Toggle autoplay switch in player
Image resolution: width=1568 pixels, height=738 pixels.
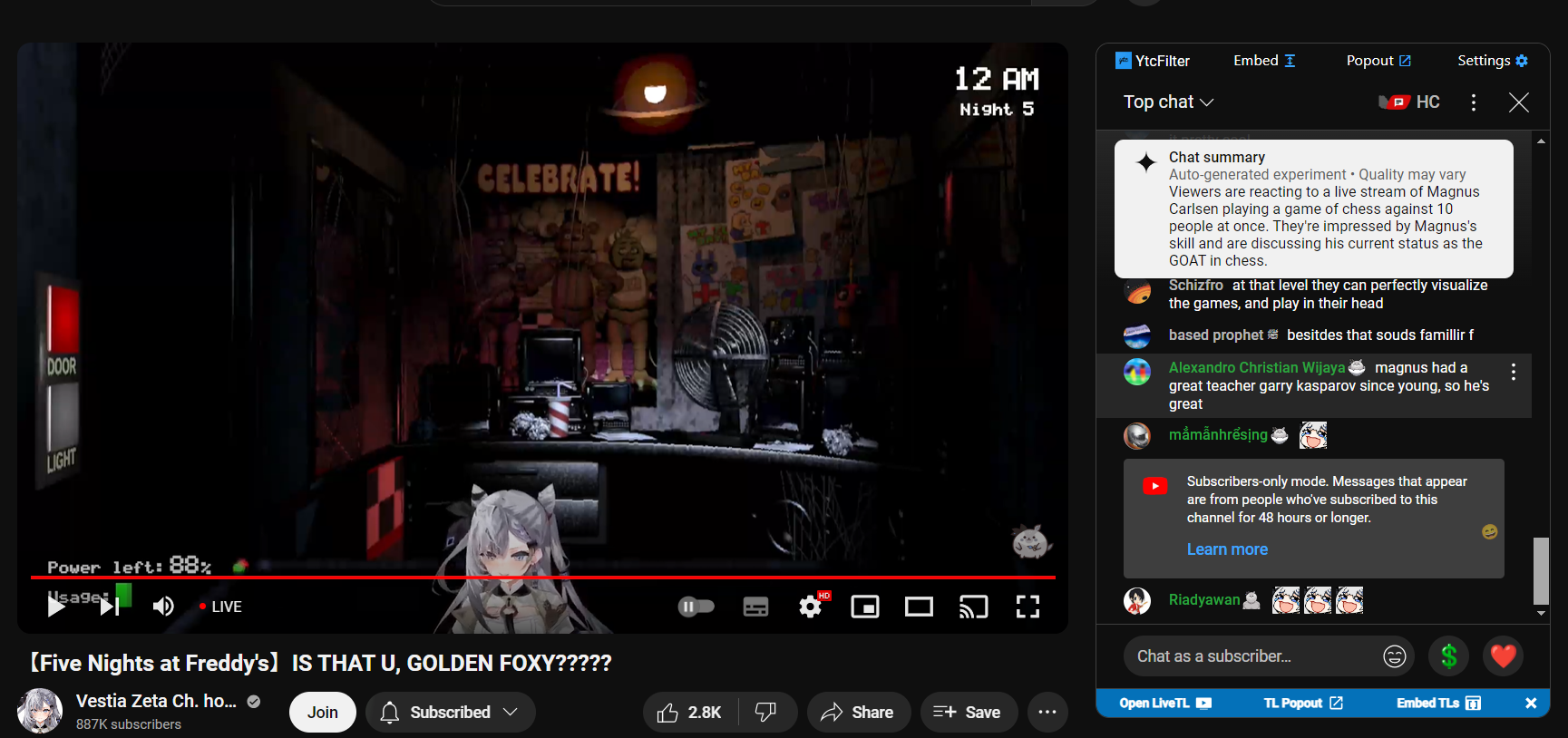(696, 607)
